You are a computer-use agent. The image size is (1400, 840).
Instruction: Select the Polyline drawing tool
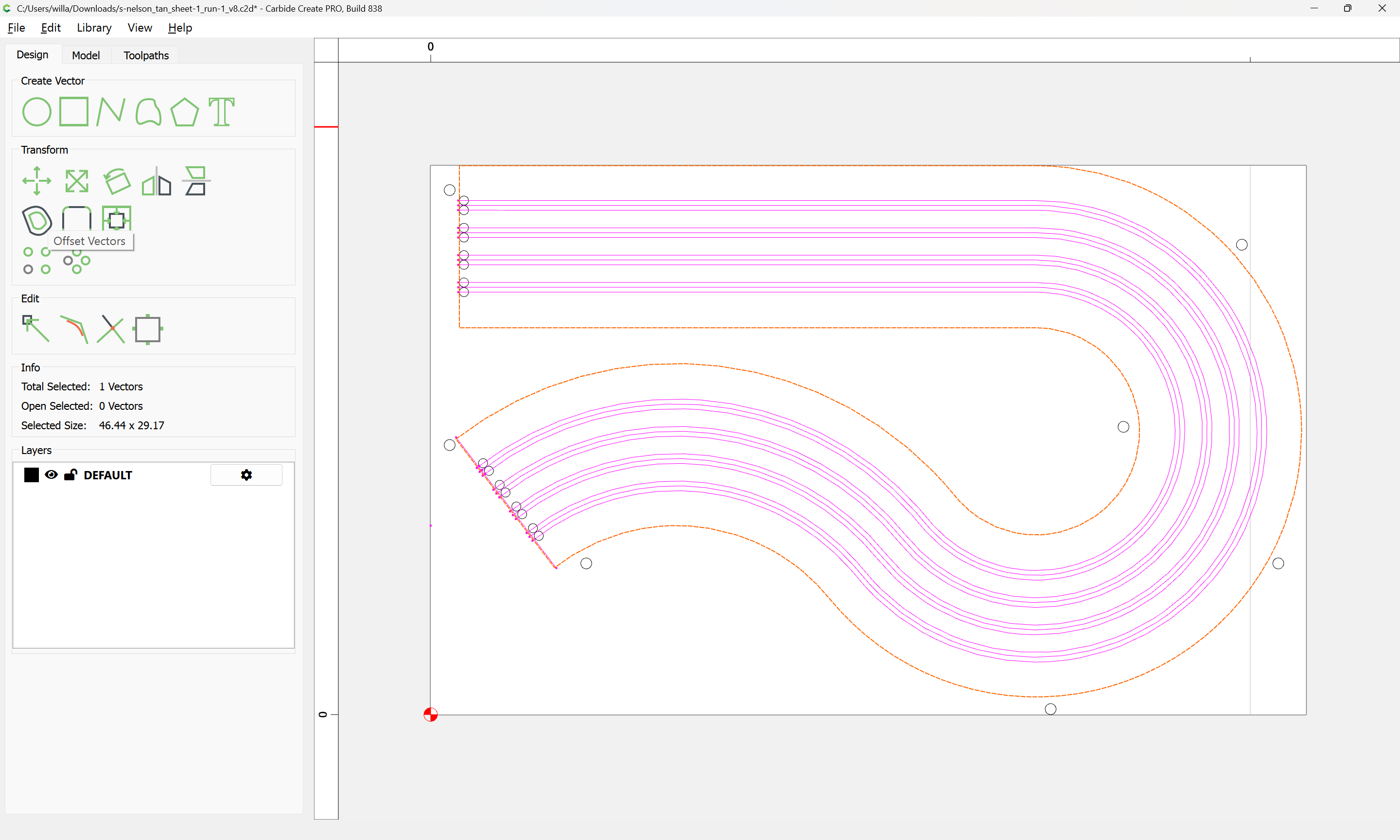[111, 111]
